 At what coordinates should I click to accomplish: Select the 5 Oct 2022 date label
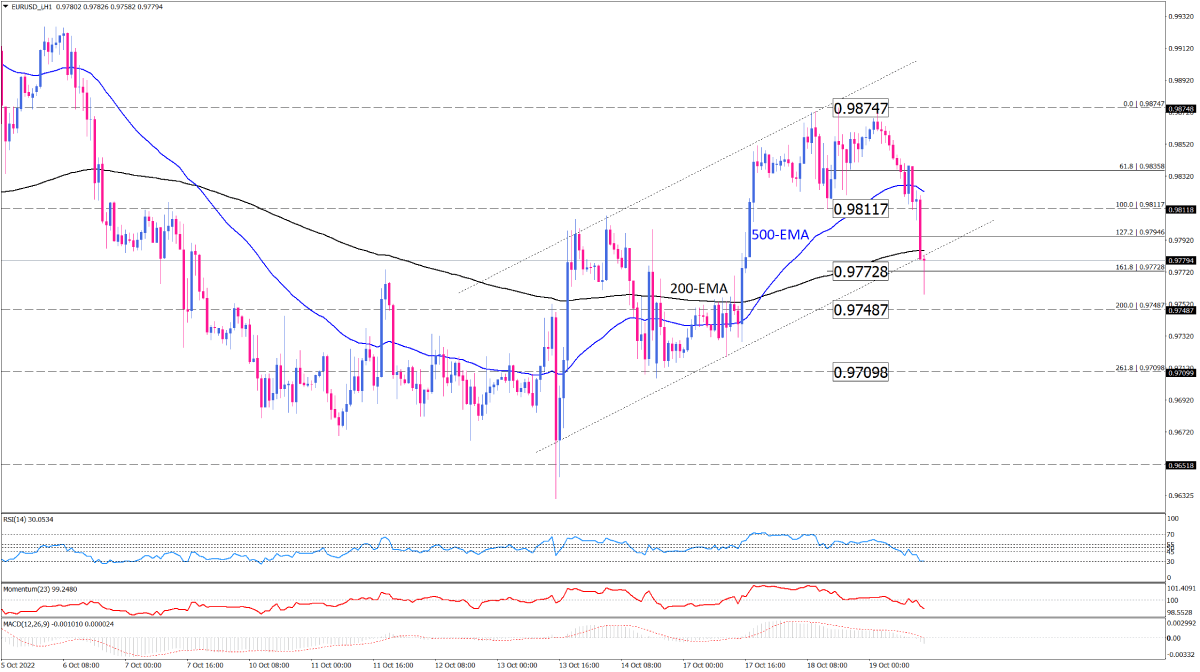(x=18, y=664)
